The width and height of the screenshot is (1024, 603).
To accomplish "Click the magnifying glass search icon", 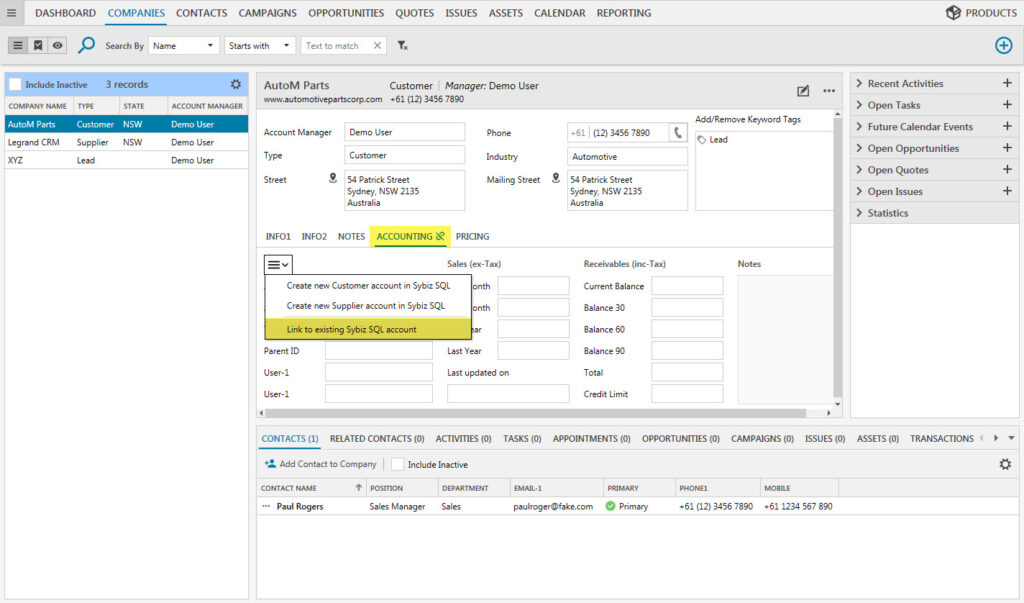I will click(x=87, y=45).
